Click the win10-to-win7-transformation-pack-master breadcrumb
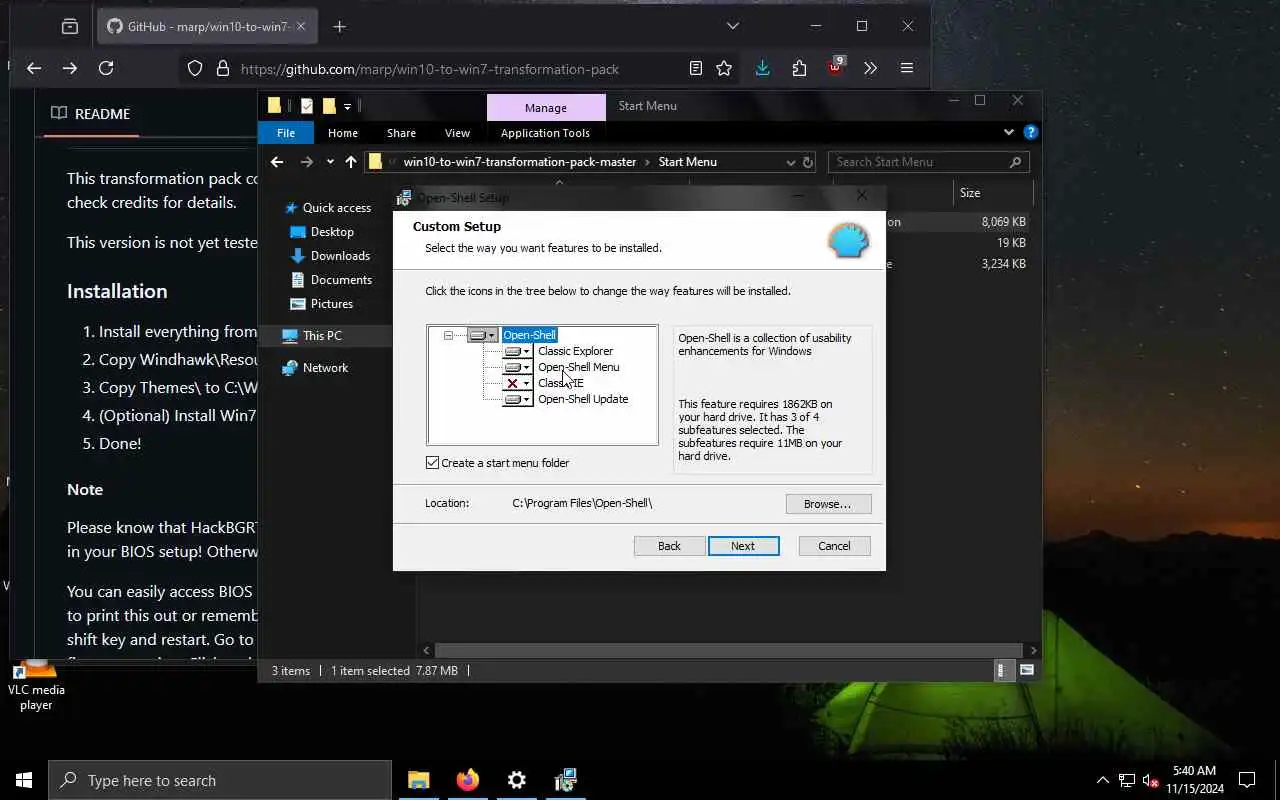 (x=520, y=162)
